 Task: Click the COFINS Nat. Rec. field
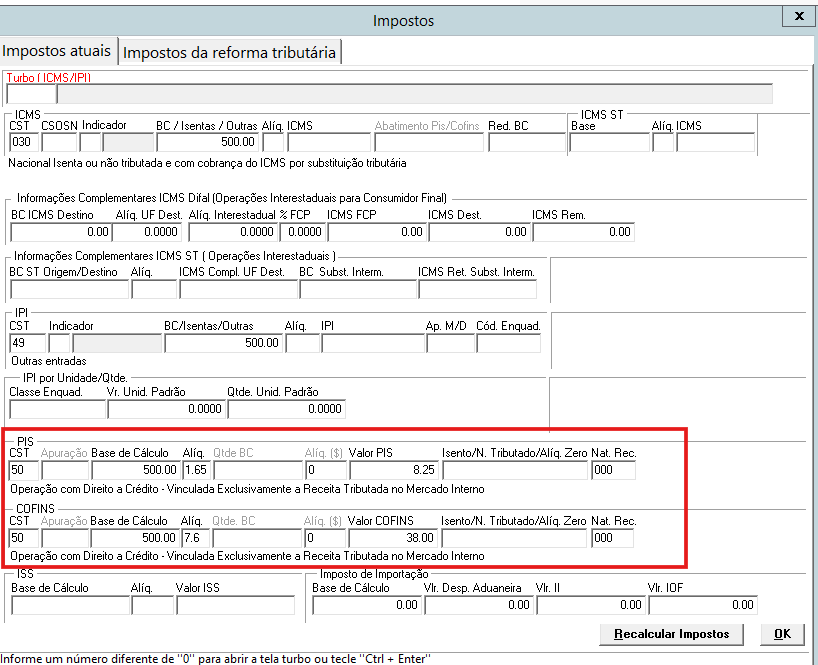pos(613,538)
